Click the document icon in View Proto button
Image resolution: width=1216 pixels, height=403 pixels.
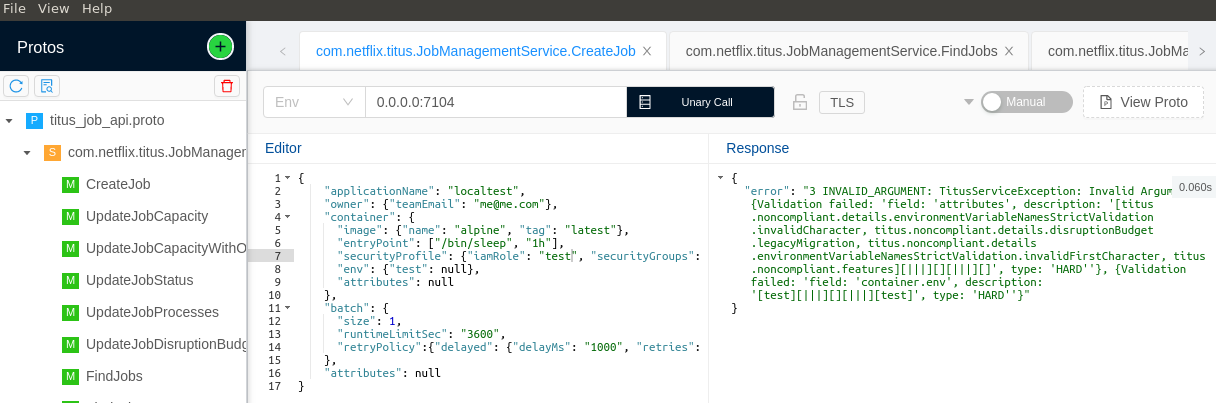1106,102
